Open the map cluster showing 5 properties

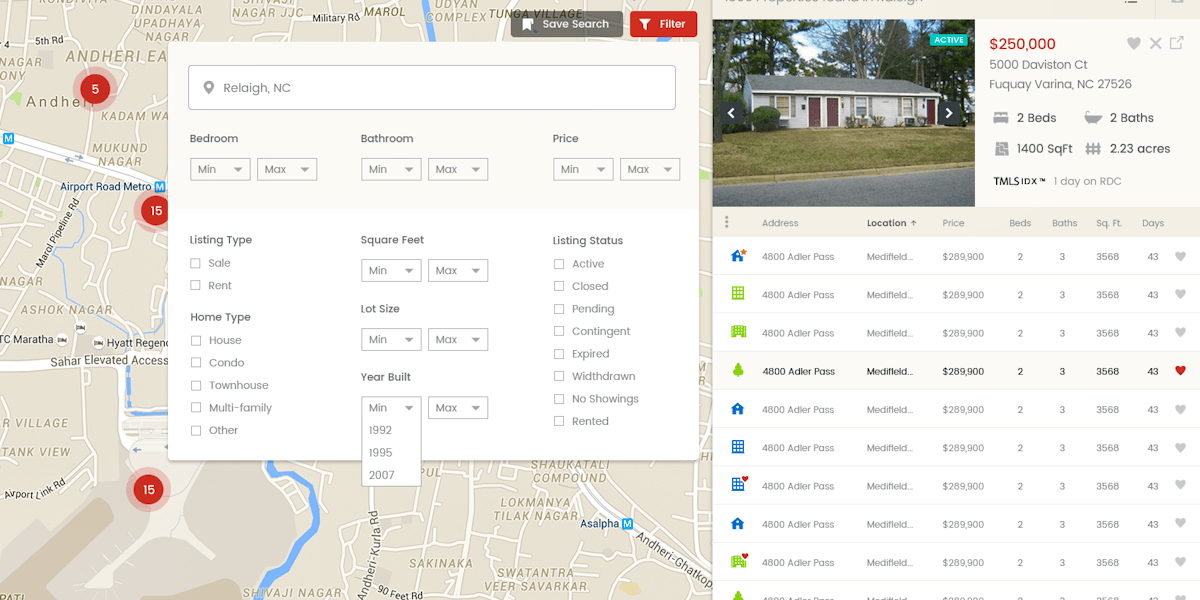click(94, 88)
